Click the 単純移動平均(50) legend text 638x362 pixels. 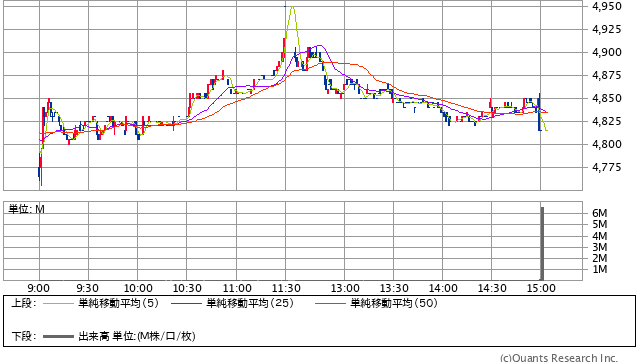pos(394,303)
